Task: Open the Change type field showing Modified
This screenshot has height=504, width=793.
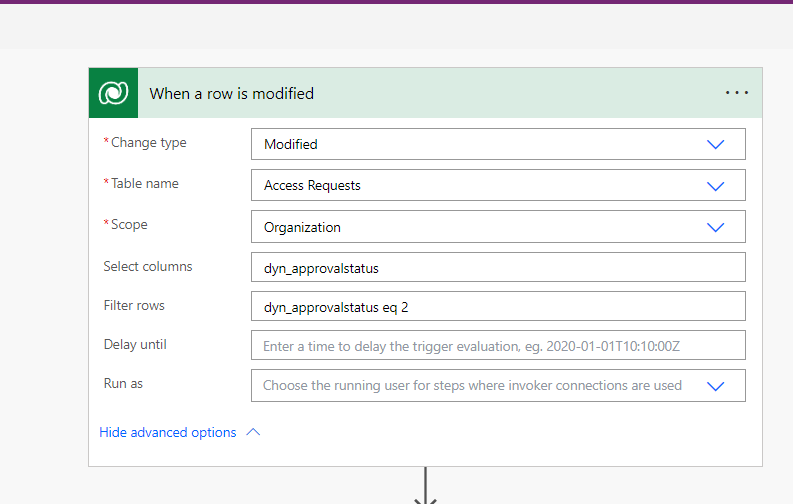Action: tap(480, 144)
